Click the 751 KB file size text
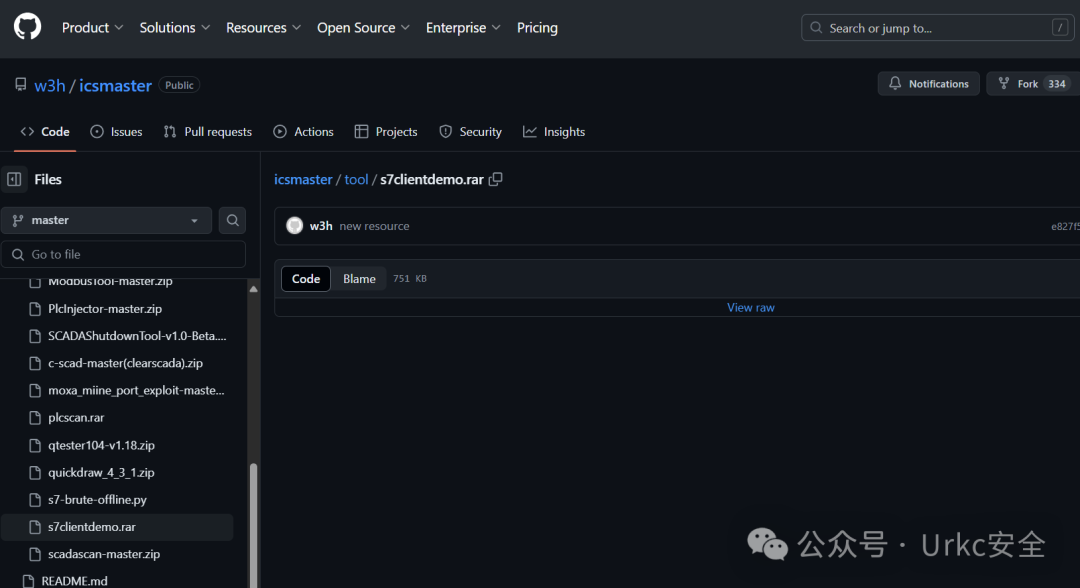 click(x=410, y=279)
